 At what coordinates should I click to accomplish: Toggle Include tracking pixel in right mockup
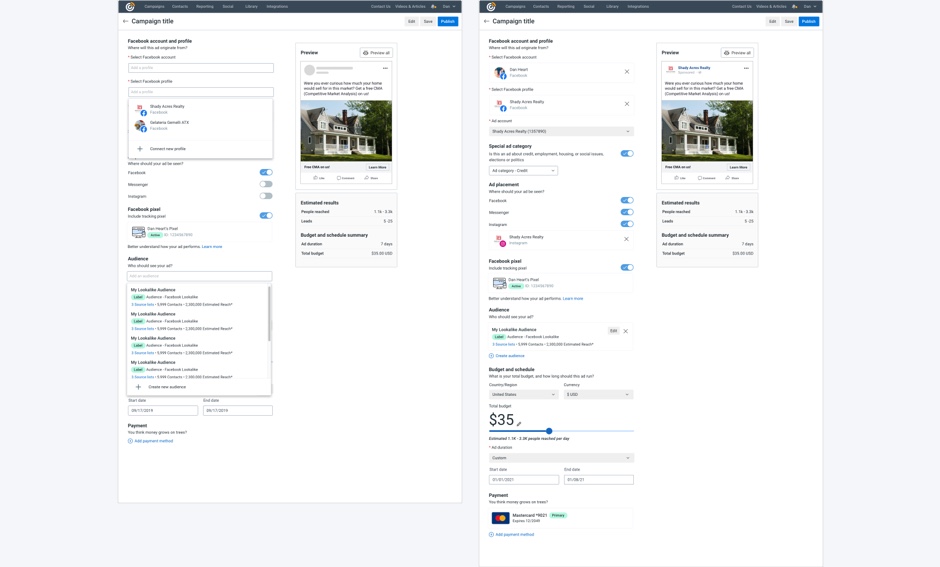(627, 267)
